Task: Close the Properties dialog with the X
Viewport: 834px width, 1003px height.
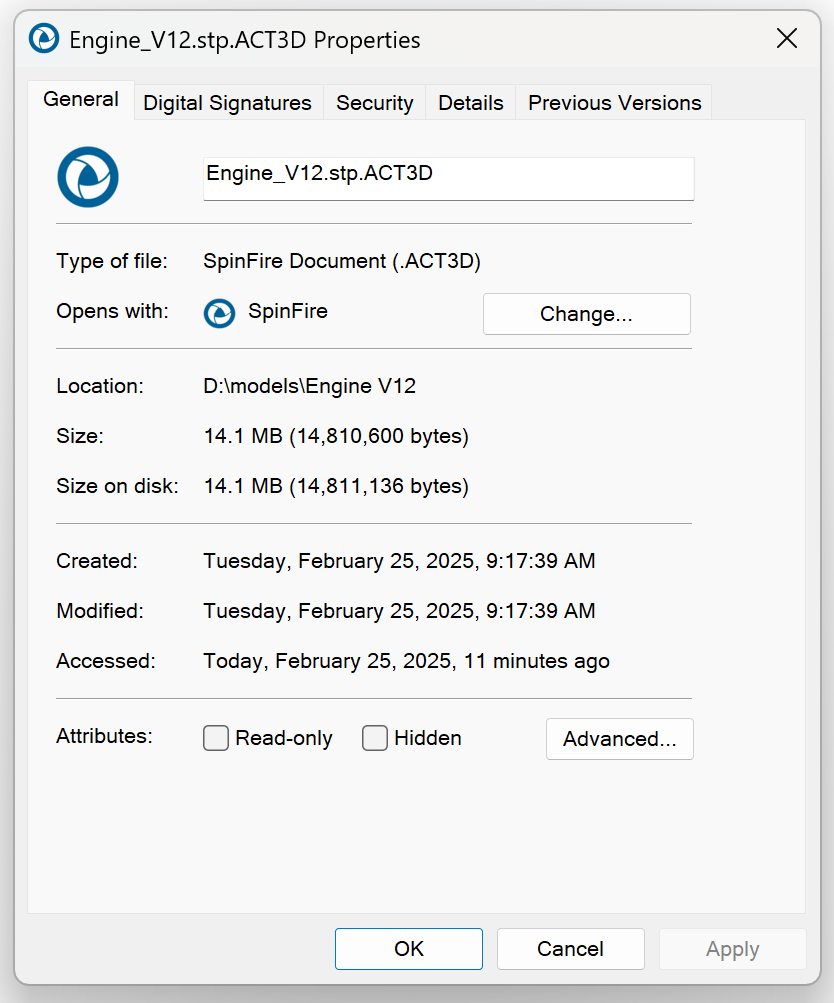Action: click(x=787, y=39)
